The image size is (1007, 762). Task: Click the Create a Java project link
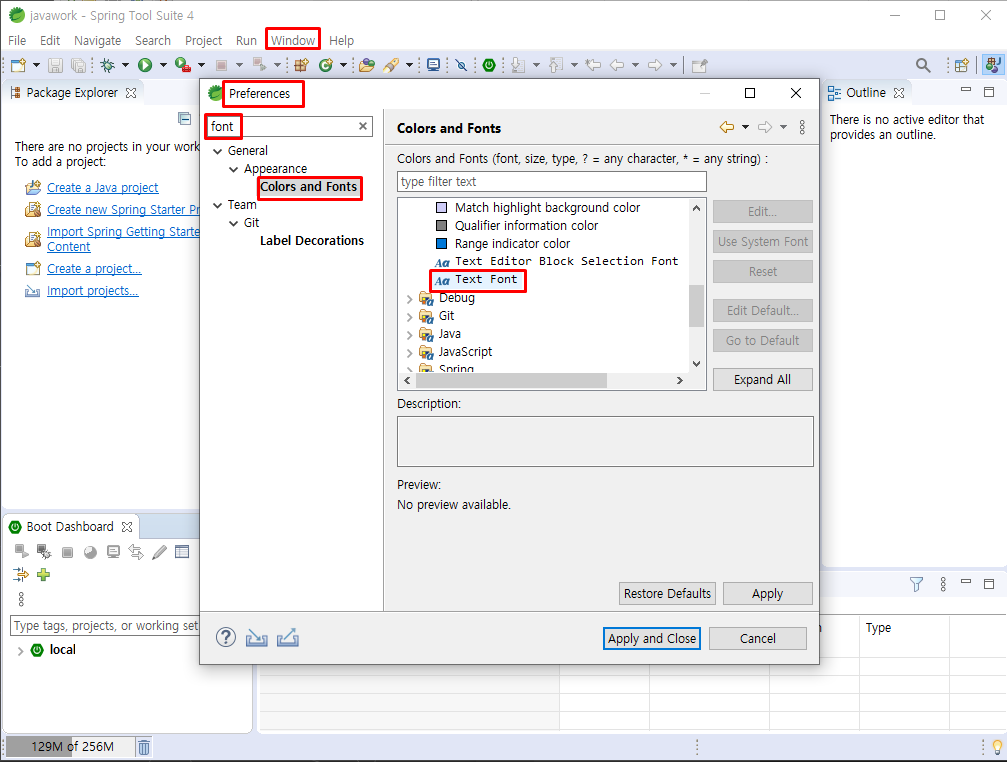click(103, 187)
